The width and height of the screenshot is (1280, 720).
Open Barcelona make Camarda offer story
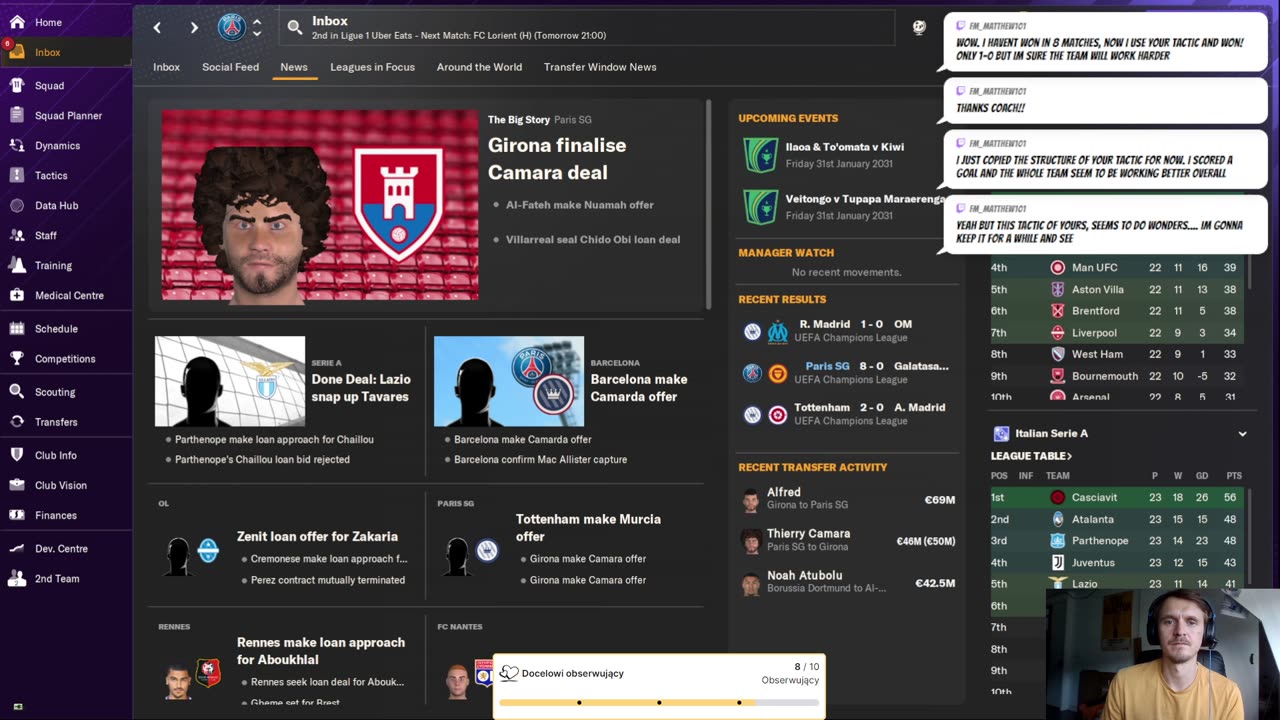pos(639,388)
